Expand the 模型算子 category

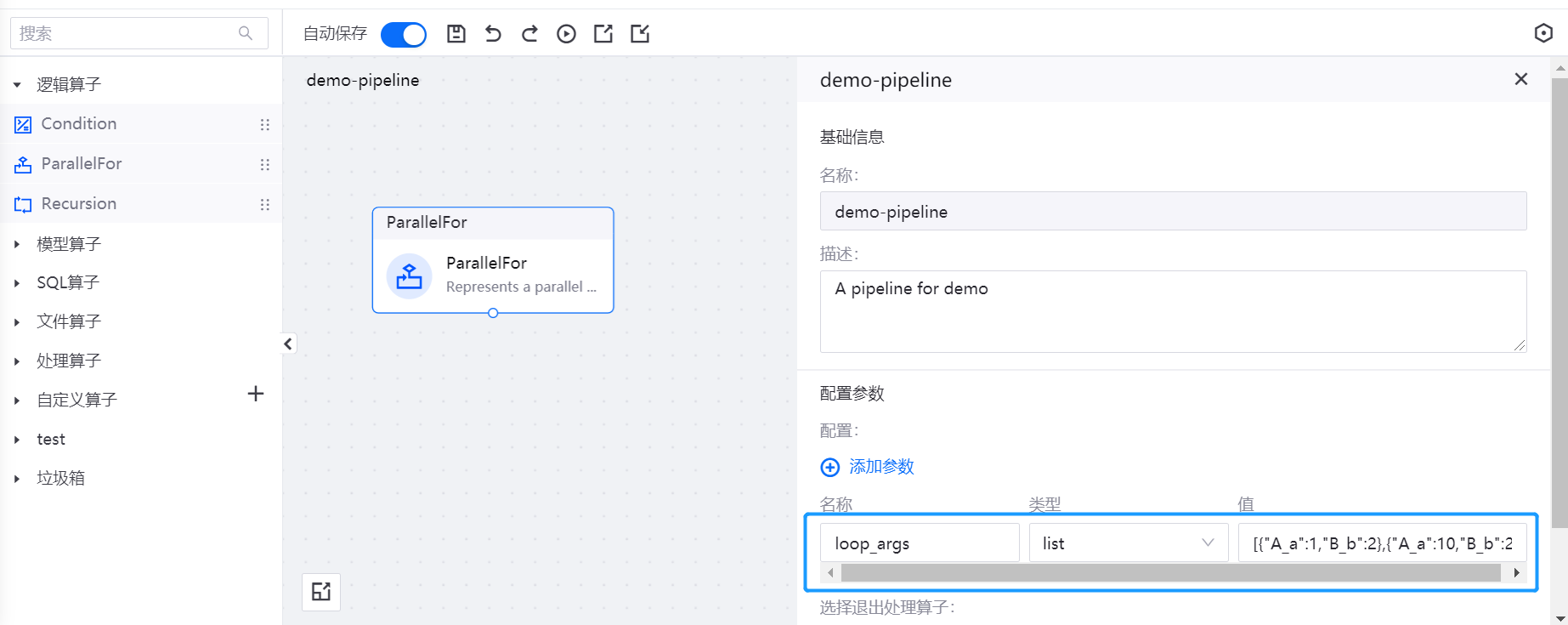pyautogui.click(x=68, y=244)
